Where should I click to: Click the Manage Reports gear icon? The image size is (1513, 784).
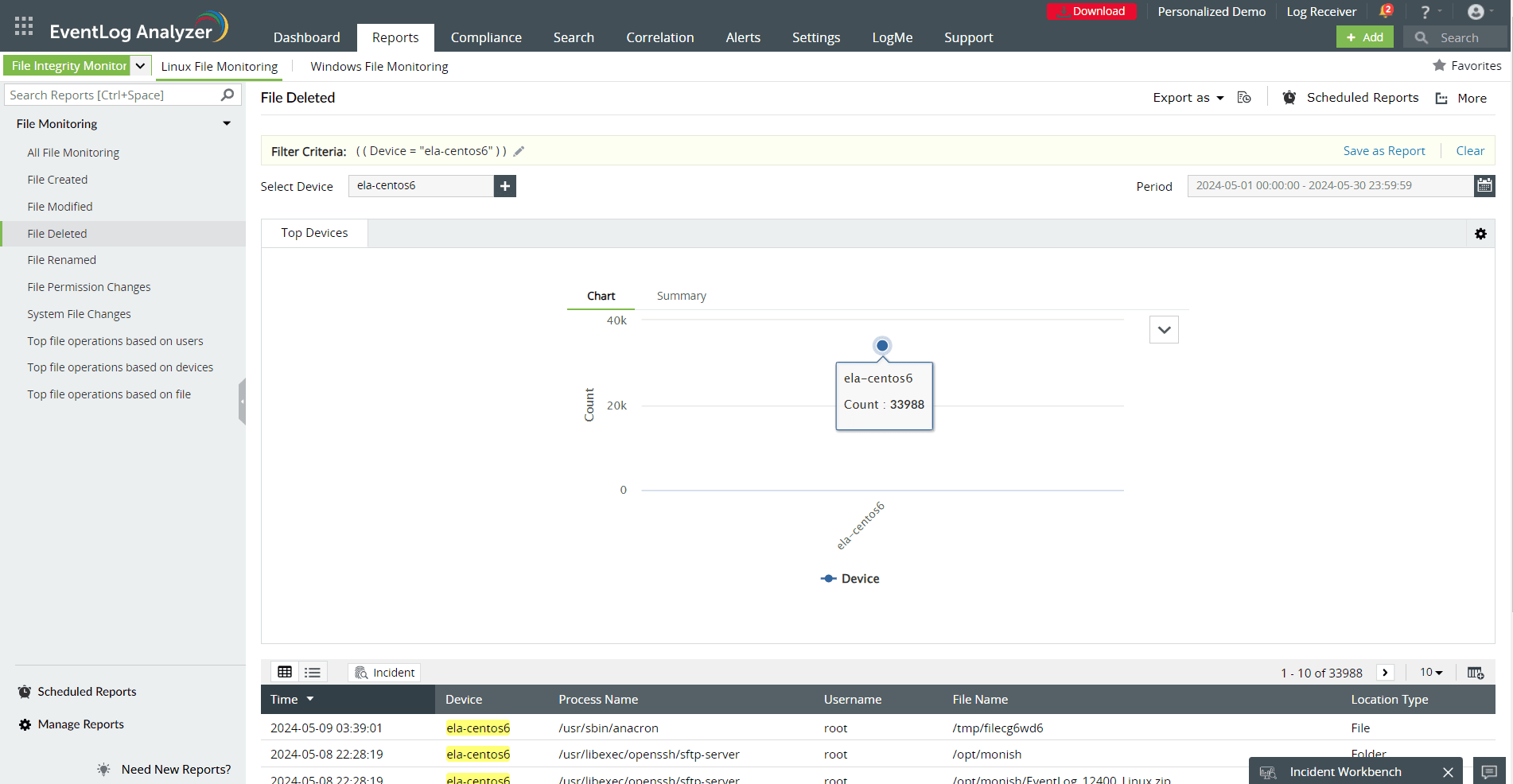tap(25, 724)
